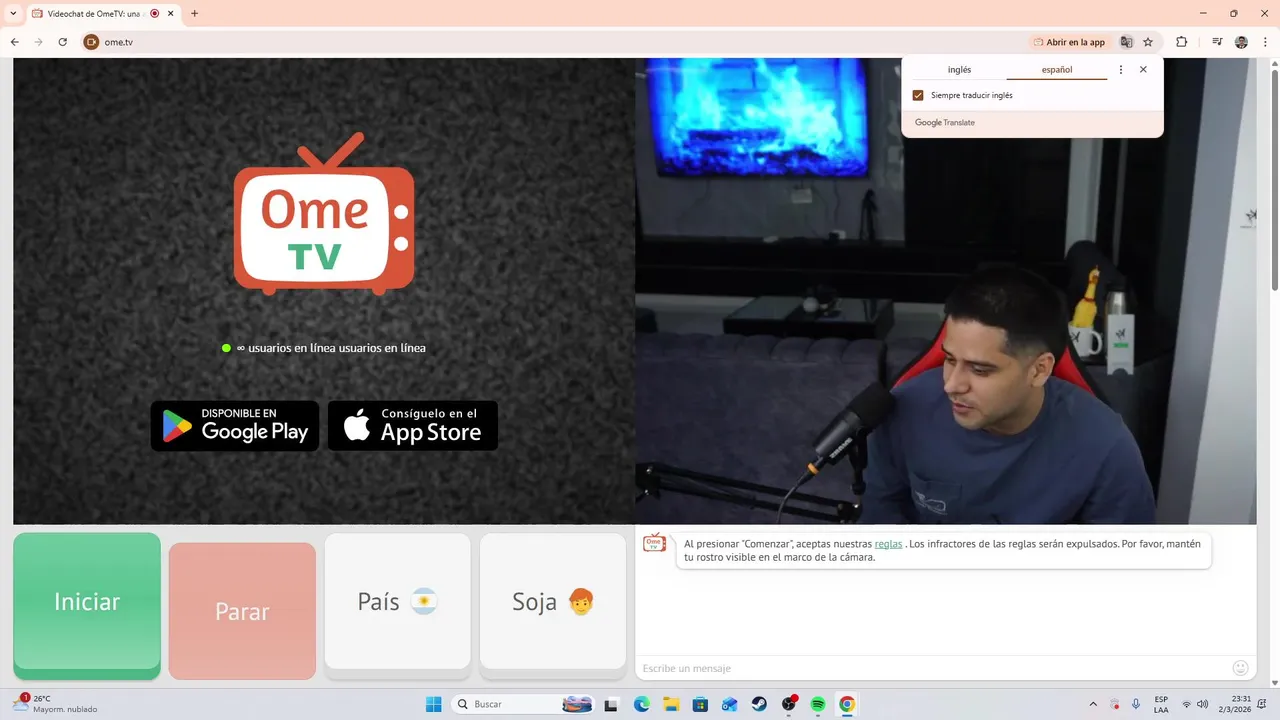Switch translation to inglés tab
Image resolution: width=1280 pixels, height=720 pixels.
959,70
